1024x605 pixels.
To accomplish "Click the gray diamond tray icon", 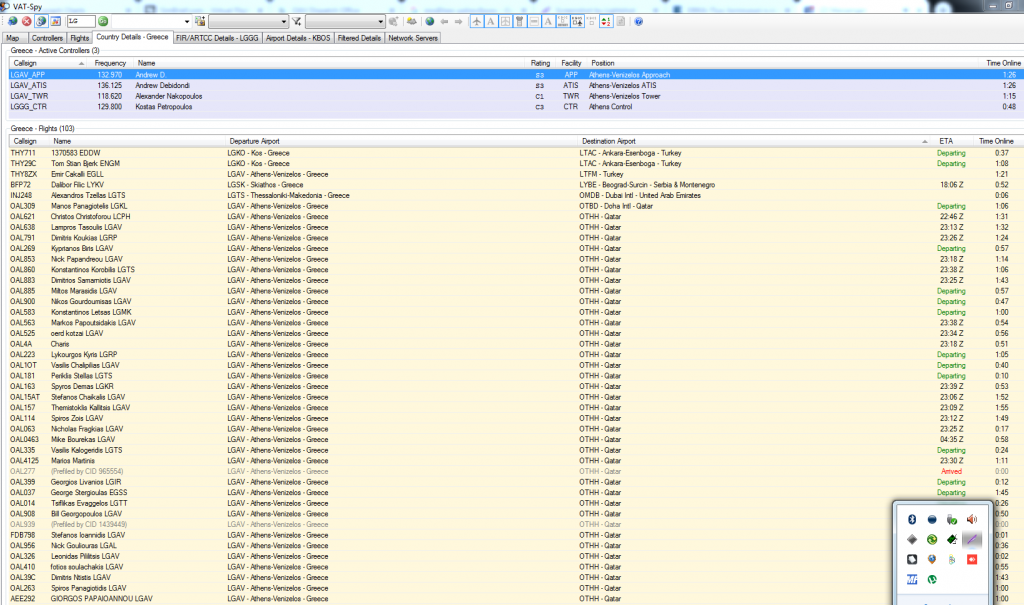I will [x=912, y=540].
